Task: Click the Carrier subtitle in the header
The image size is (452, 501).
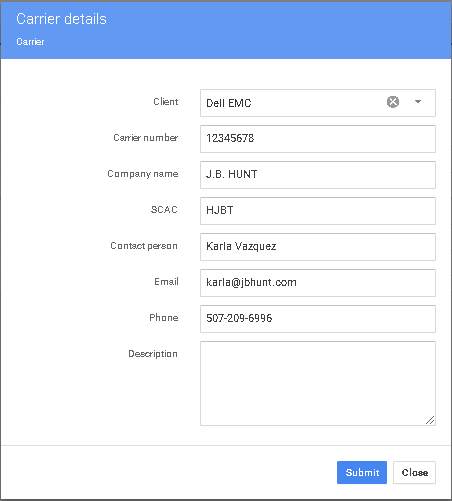Action: (x=30, y=42)
